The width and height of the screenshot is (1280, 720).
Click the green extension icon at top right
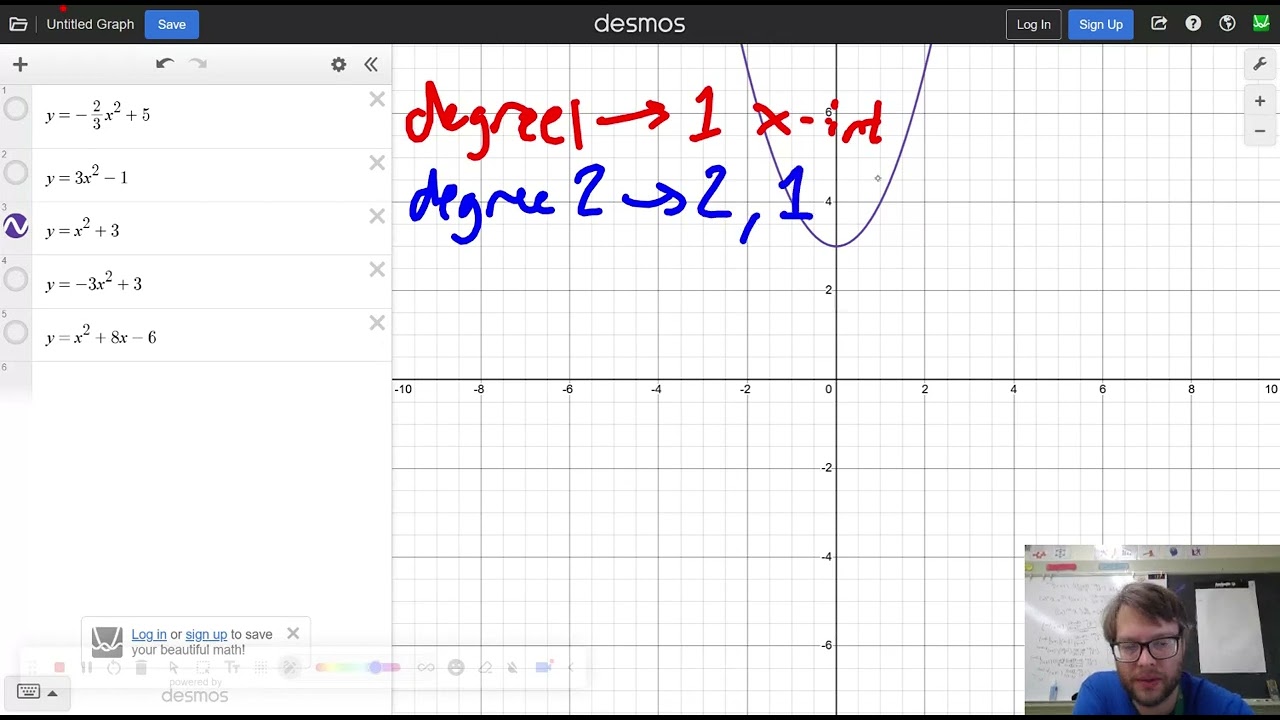[1261, 23]
